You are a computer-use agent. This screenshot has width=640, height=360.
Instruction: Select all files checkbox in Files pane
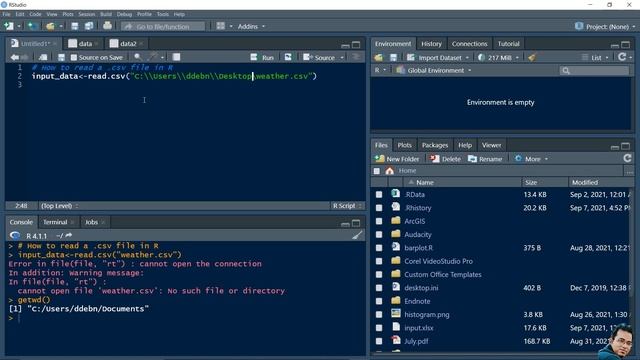(x=377, y=171)
